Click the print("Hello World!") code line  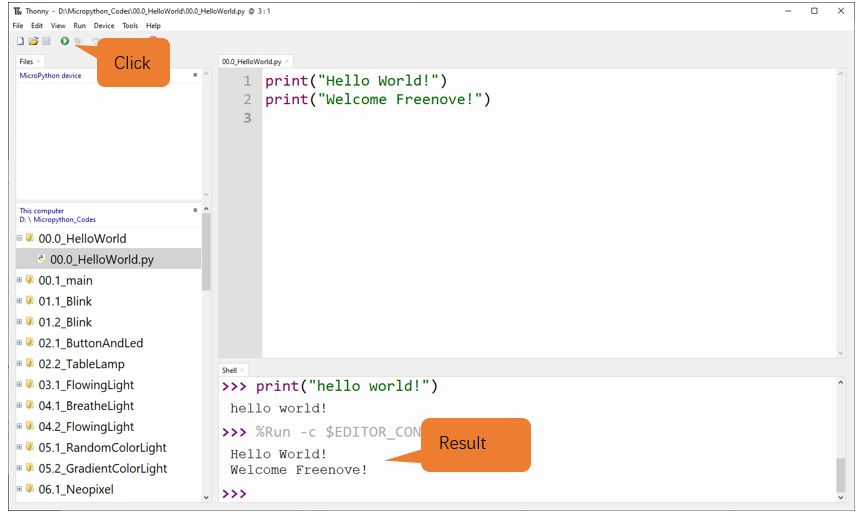point(356,81)
